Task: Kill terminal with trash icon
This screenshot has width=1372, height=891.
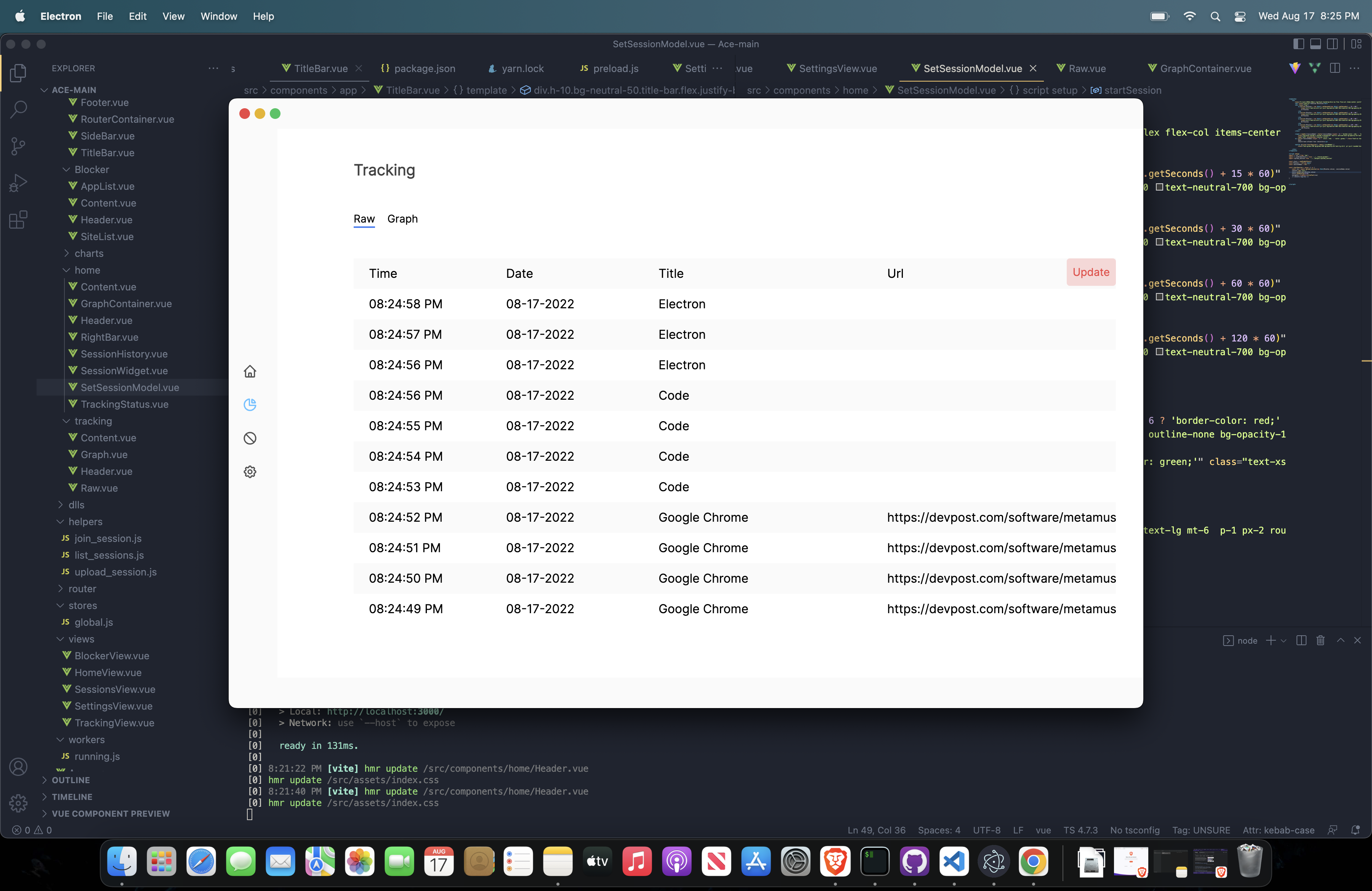Action: pos(1321,640)
